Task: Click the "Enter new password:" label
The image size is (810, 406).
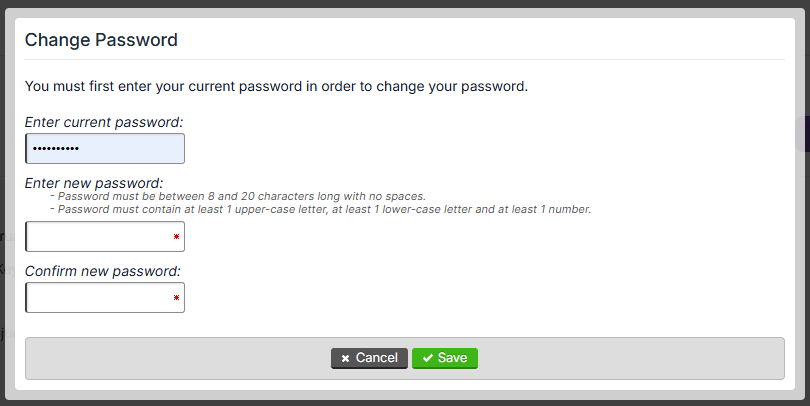Action: point(94,183)
